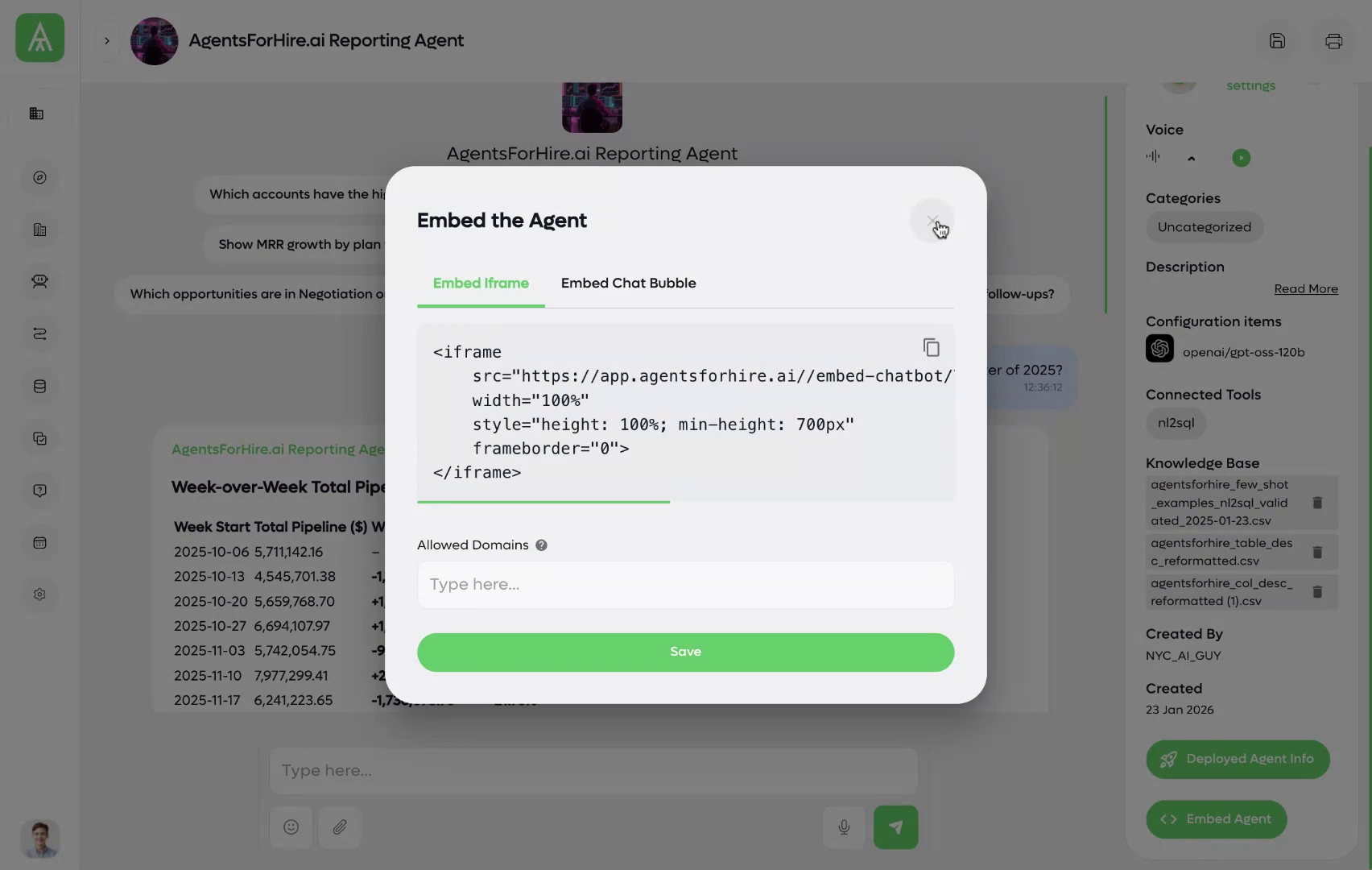Click the voice waveform icon
Viewport: 1372px width, 870px height.
point(1153,156)
